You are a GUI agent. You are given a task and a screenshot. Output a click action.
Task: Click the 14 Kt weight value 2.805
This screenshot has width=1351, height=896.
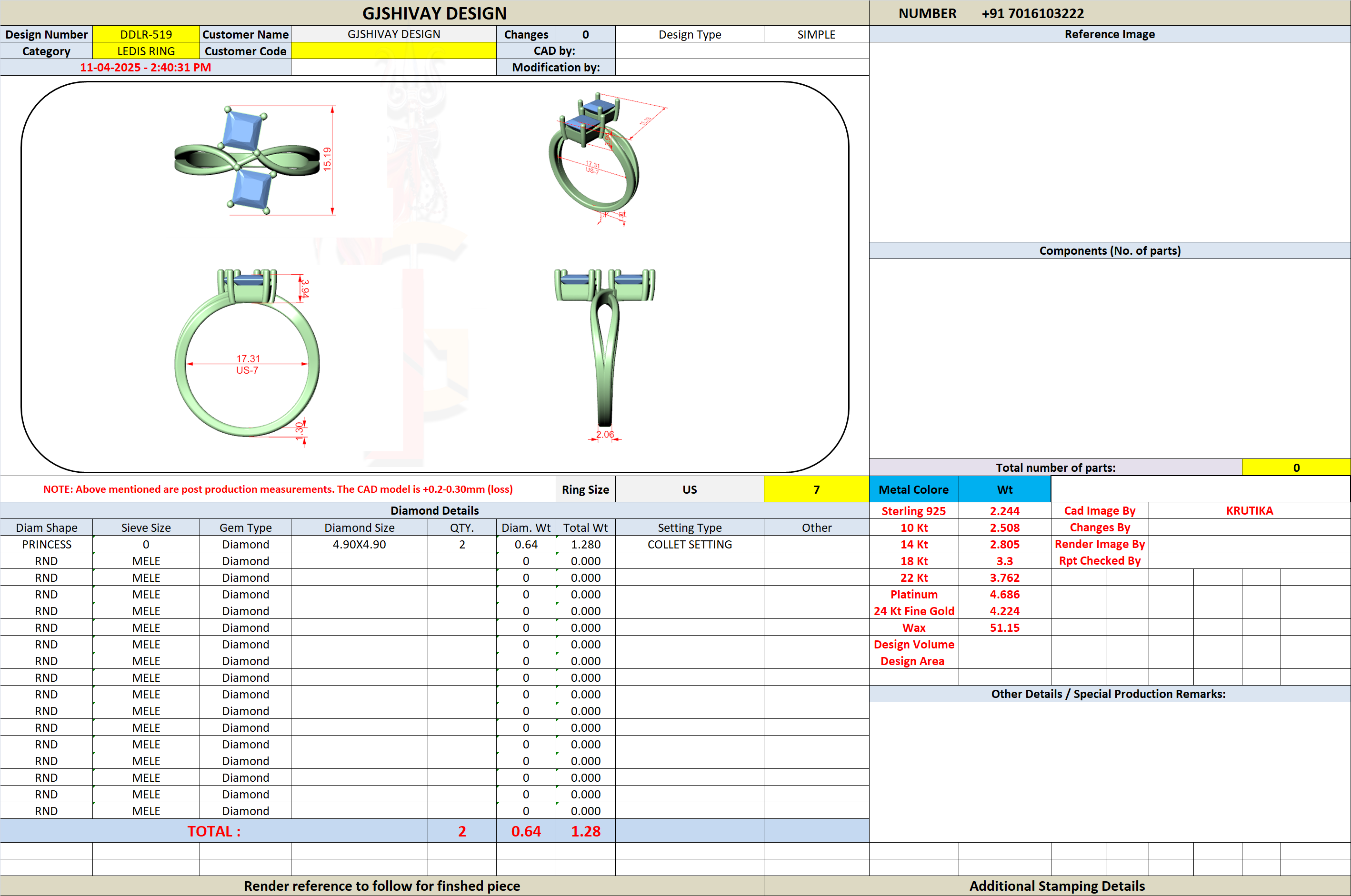1005,544
